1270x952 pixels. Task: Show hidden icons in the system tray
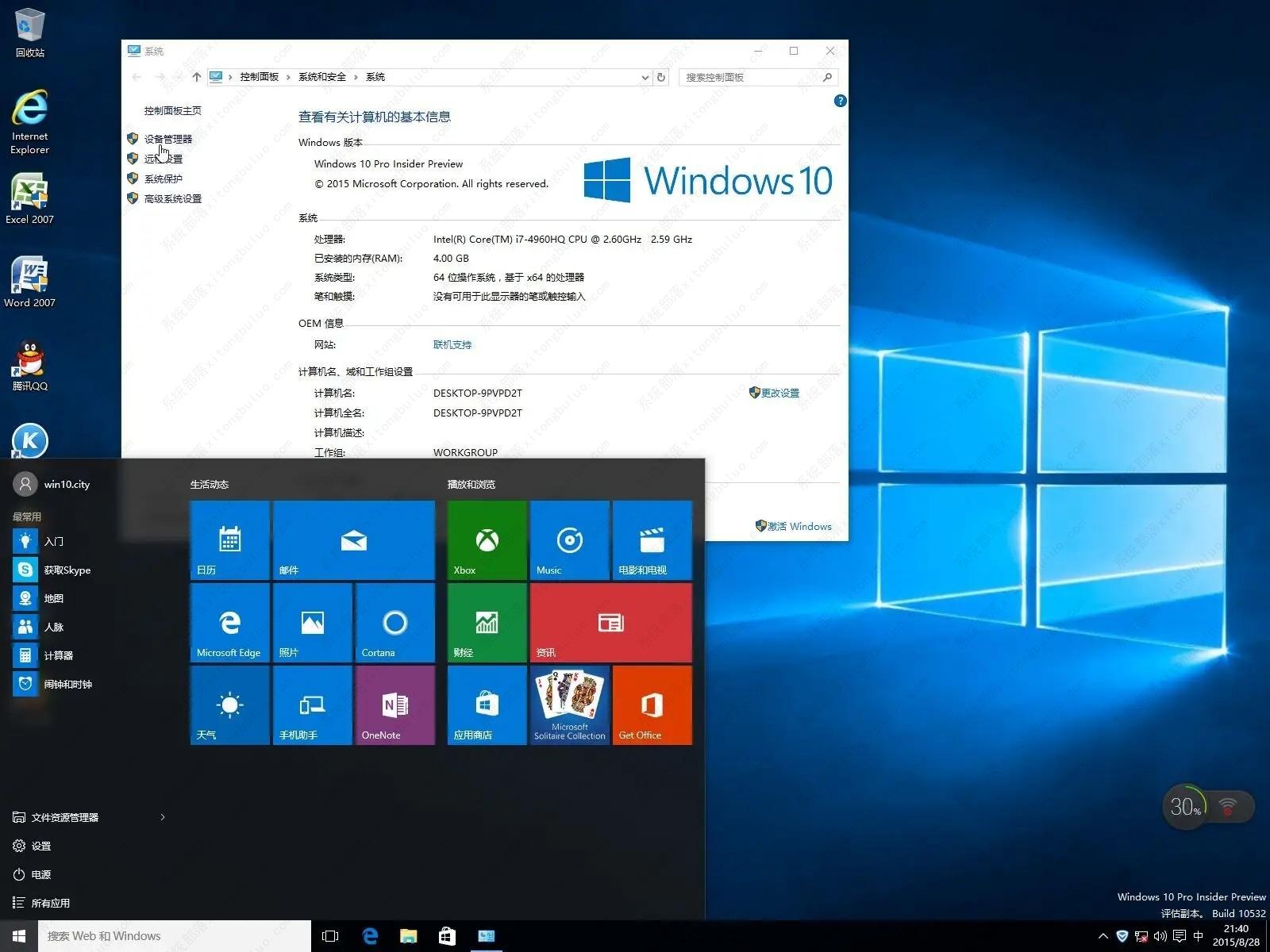[x=1103, y=935]
